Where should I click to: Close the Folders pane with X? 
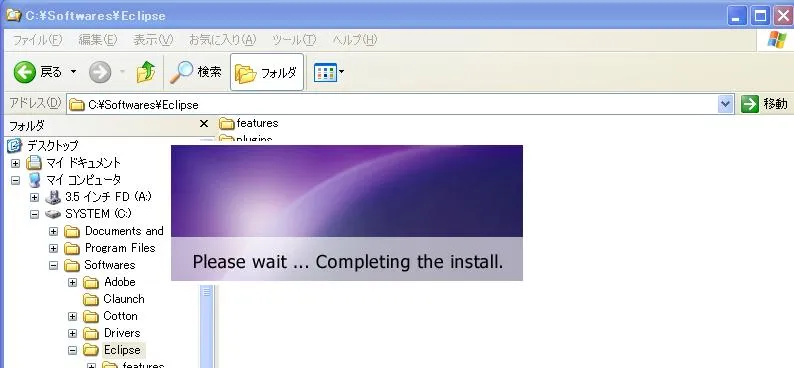[x=204, y=124]
